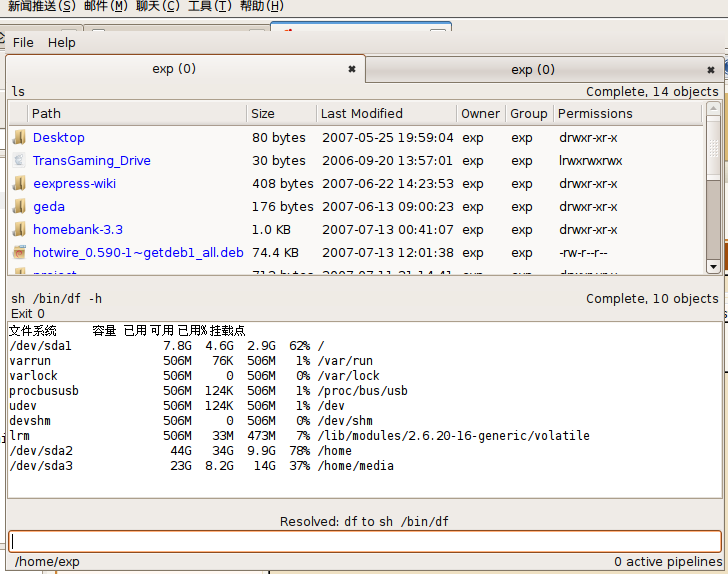The height and width of the screenshot is (574, 728).
Task: Click the /home/exp status path
Action: 47,562
